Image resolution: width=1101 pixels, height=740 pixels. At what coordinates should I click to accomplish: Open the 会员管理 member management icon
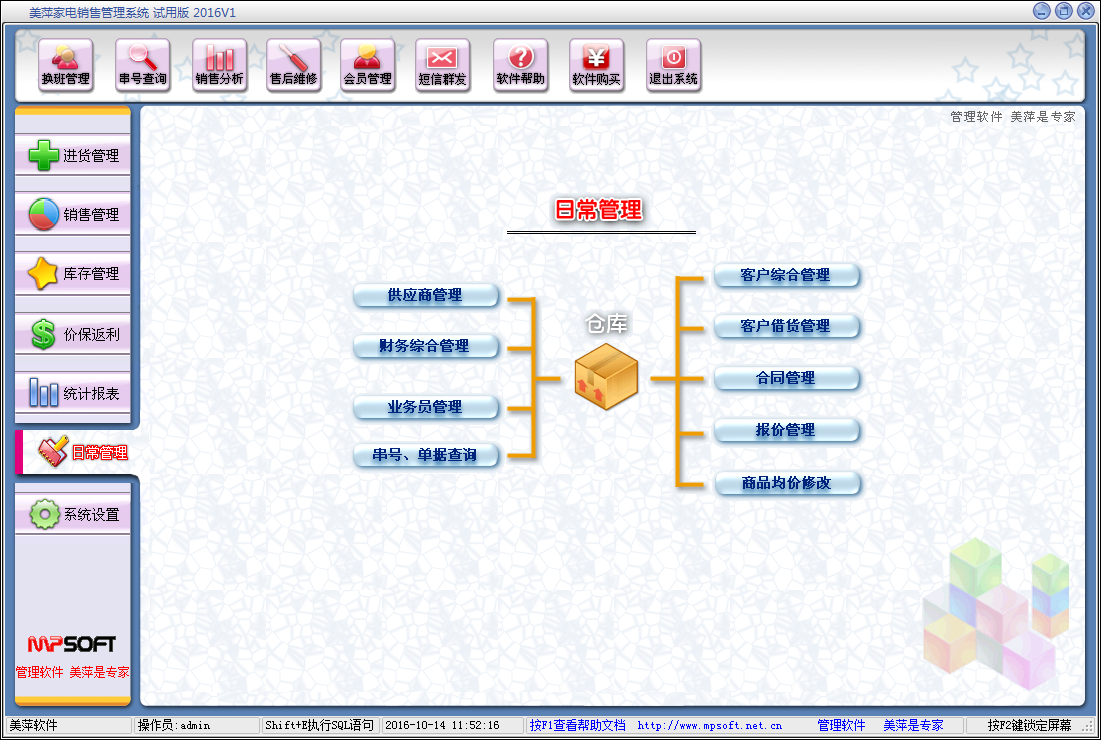point(367,65)
